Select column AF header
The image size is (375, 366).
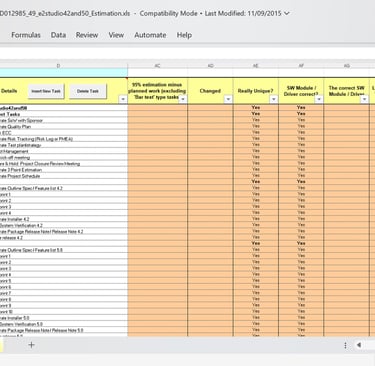click(301, 66)
